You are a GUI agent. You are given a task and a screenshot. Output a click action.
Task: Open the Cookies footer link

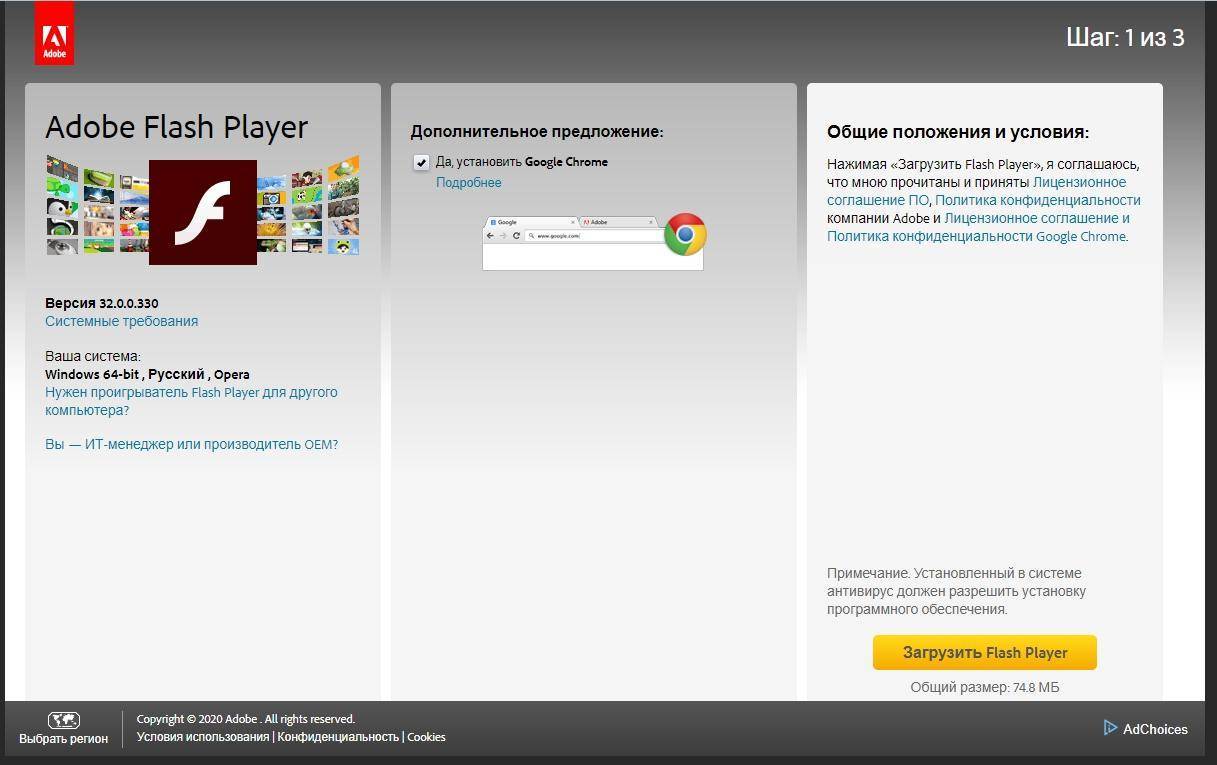pos(426,737)
